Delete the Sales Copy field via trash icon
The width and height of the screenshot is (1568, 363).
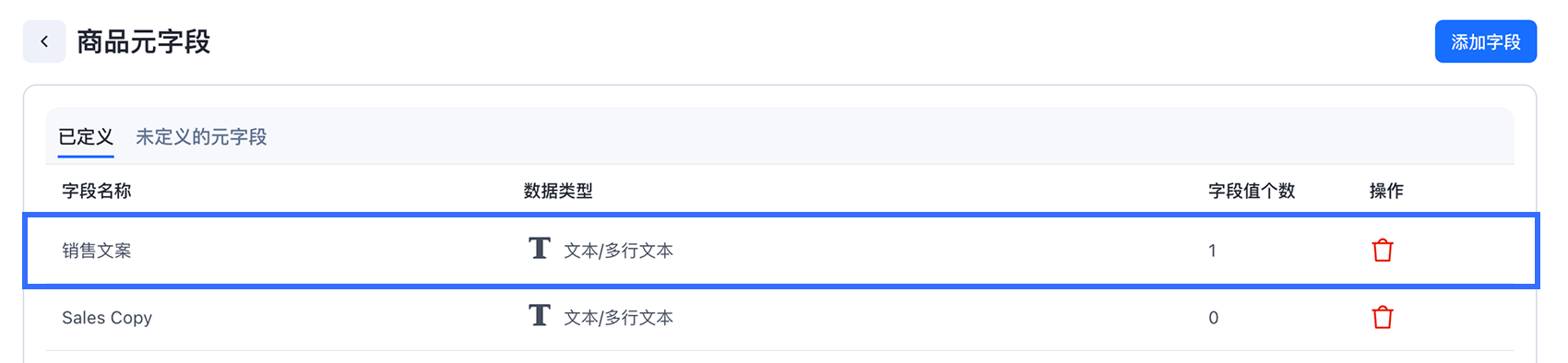pos(1382,318)
